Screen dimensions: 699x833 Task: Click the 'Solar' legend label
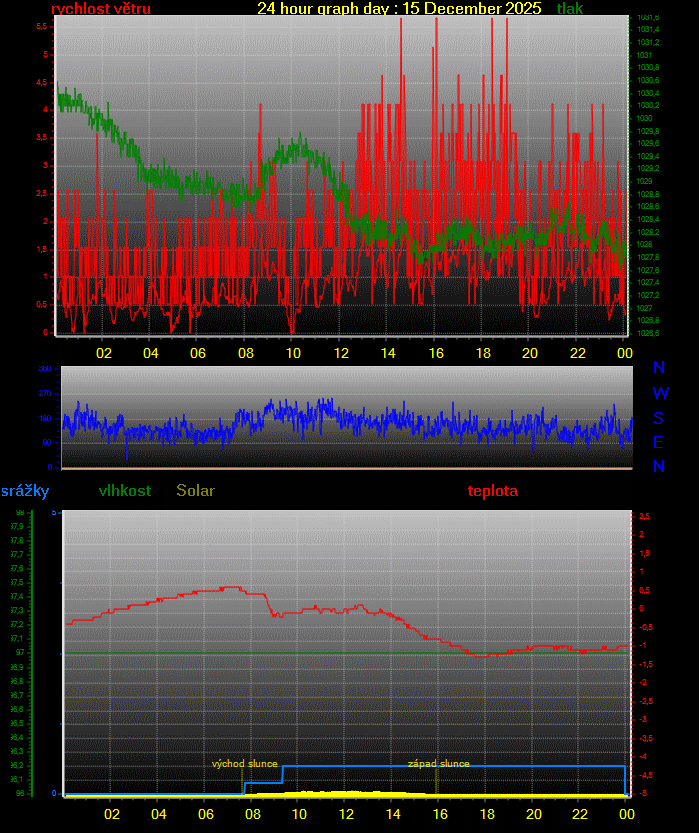[x=195, y=491]
